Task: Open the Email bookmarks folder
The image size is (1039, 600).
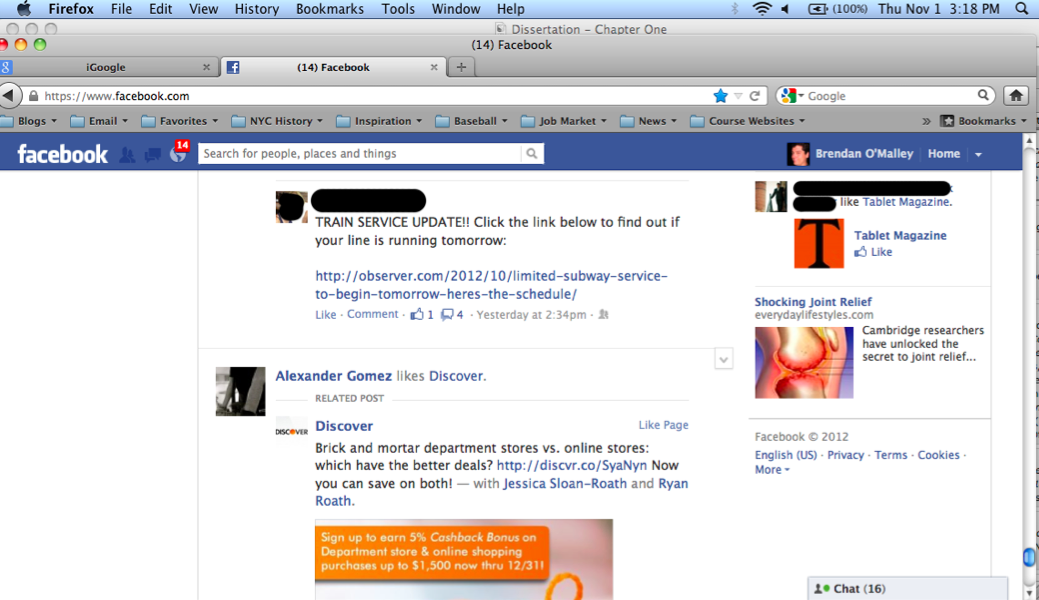Action: click(x=99, y=121)
